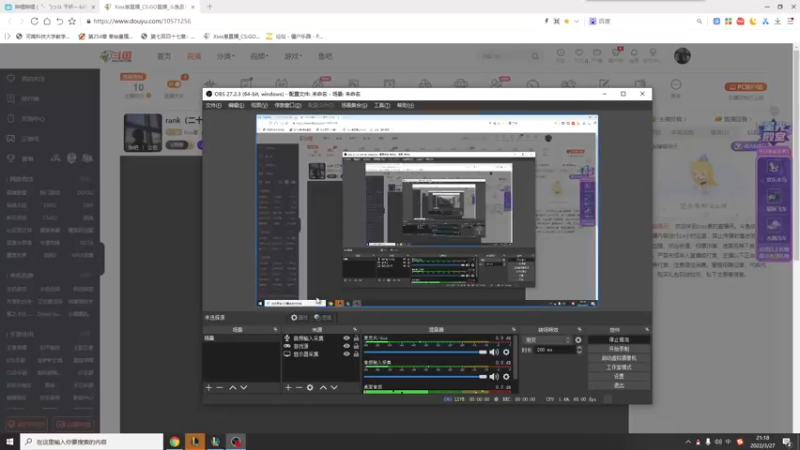This screenshot has width=800, height=450.
Task: Pop out the Audio Mixer dock using its header icon
Action: 514,330
